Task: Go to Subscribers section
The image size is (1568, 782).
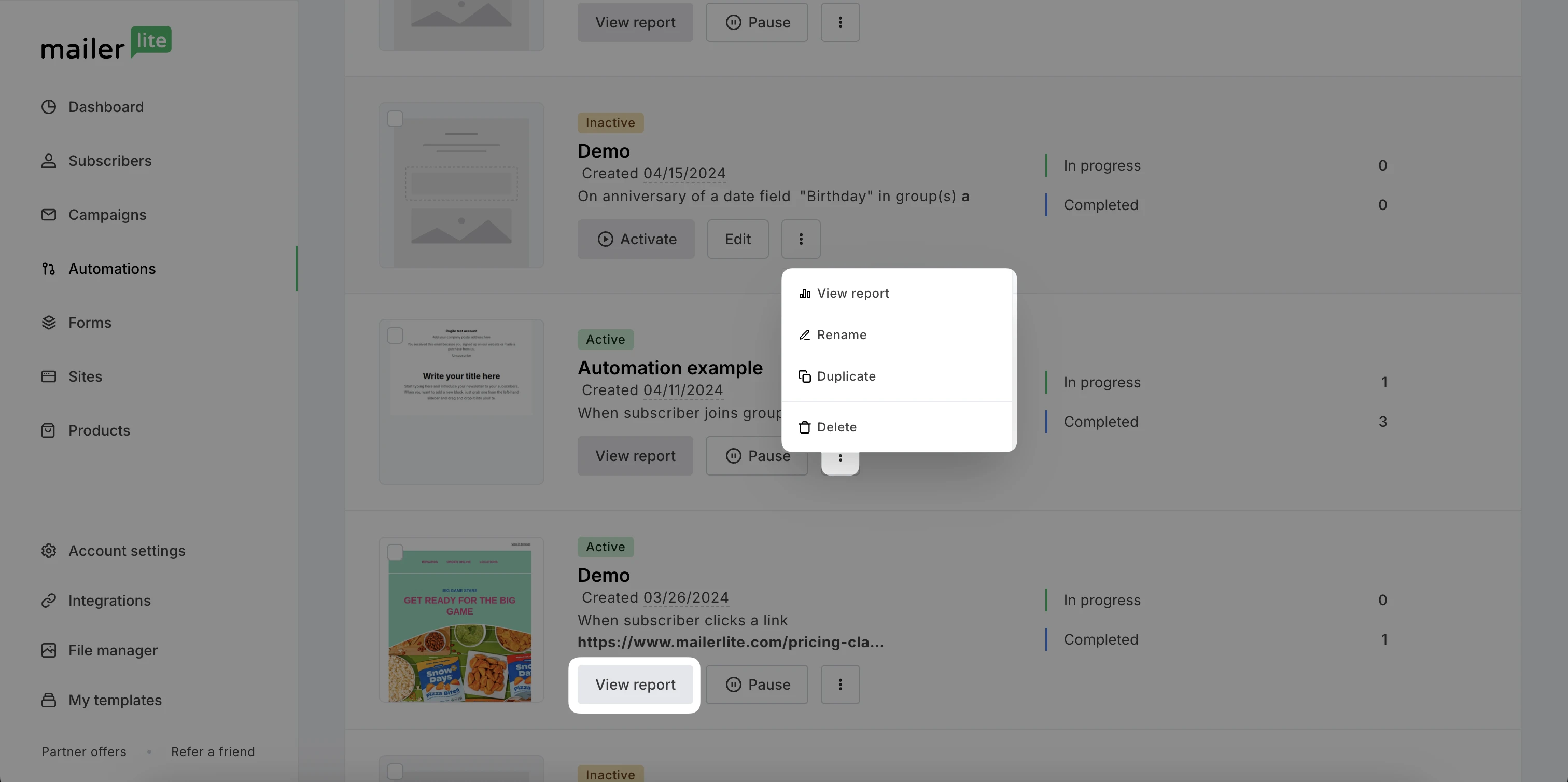Action: click(96, 161)
